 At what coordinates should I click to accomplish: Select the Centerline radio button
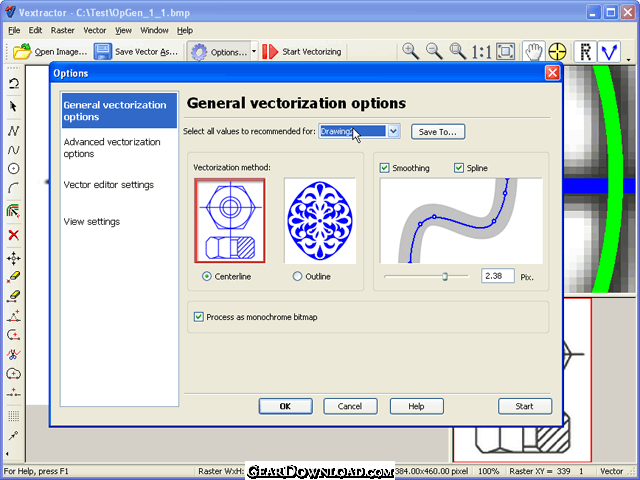point(207,276)
